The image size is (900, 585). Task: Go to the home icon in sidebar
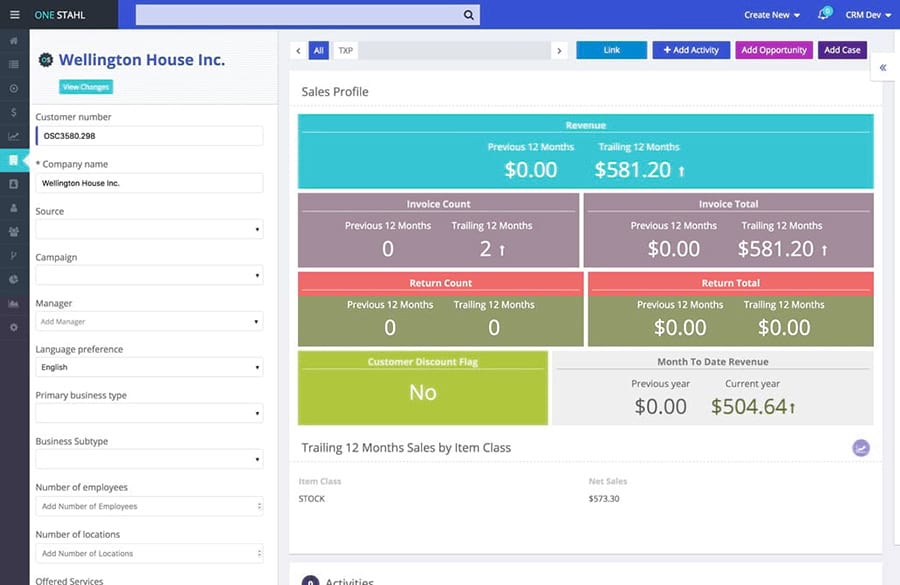click(14, 41)
